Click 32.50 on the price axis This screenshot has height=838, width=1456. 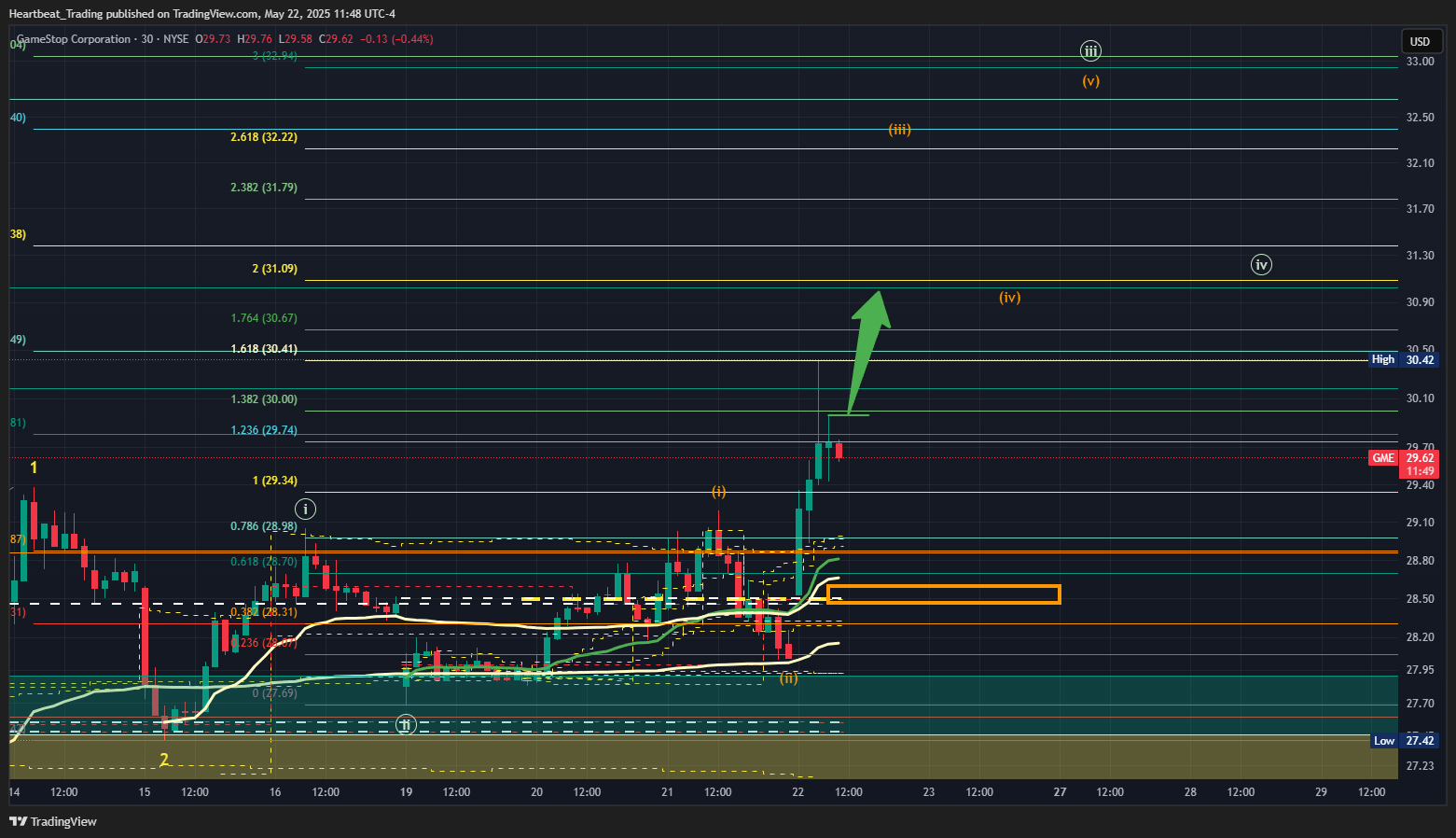(1420, 118)
